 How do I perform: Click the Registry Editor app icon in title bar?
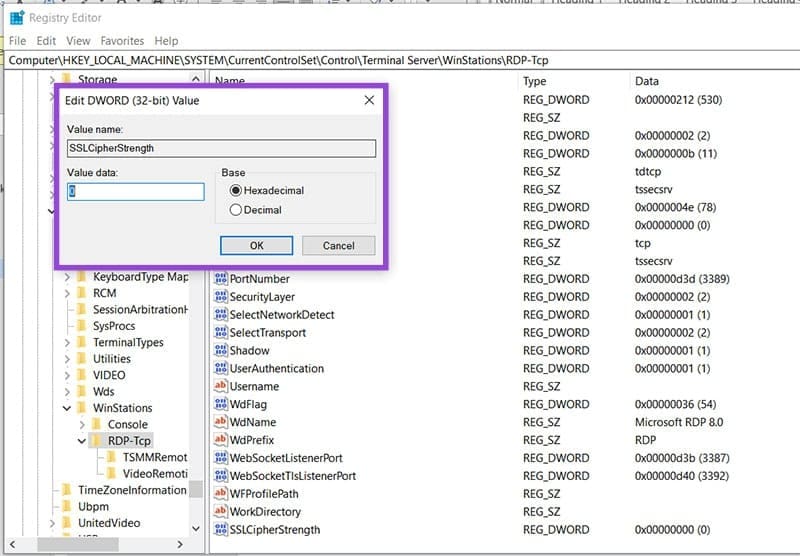[17, 18]
